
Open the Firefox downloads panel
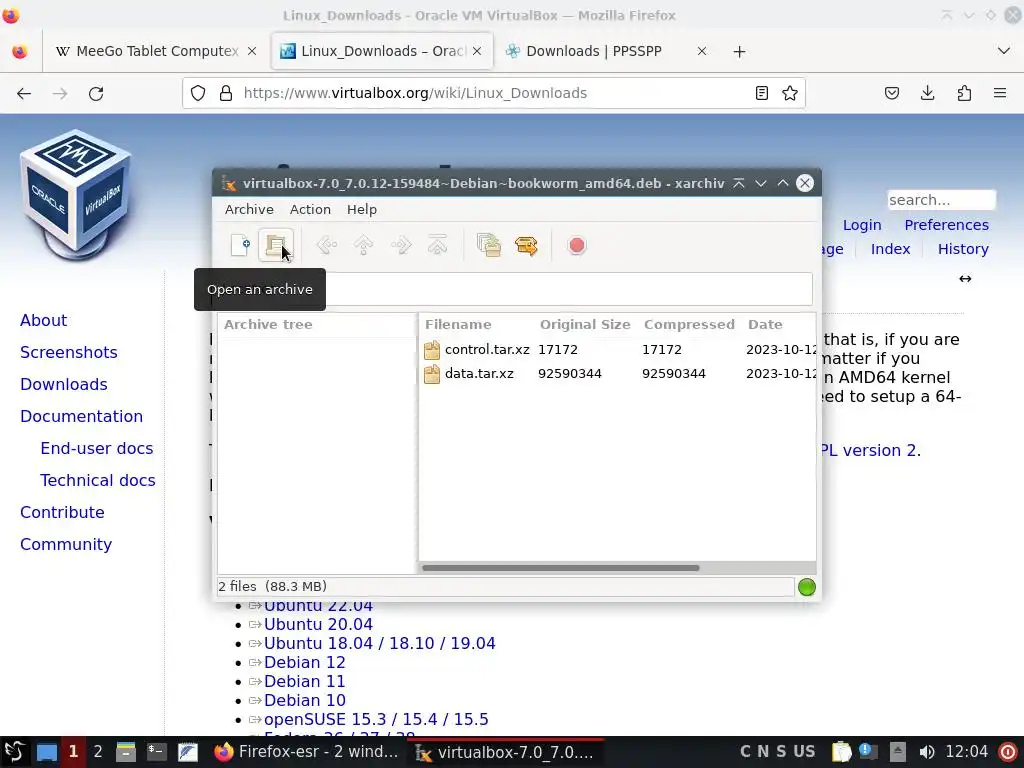click(x=927, y=93)
